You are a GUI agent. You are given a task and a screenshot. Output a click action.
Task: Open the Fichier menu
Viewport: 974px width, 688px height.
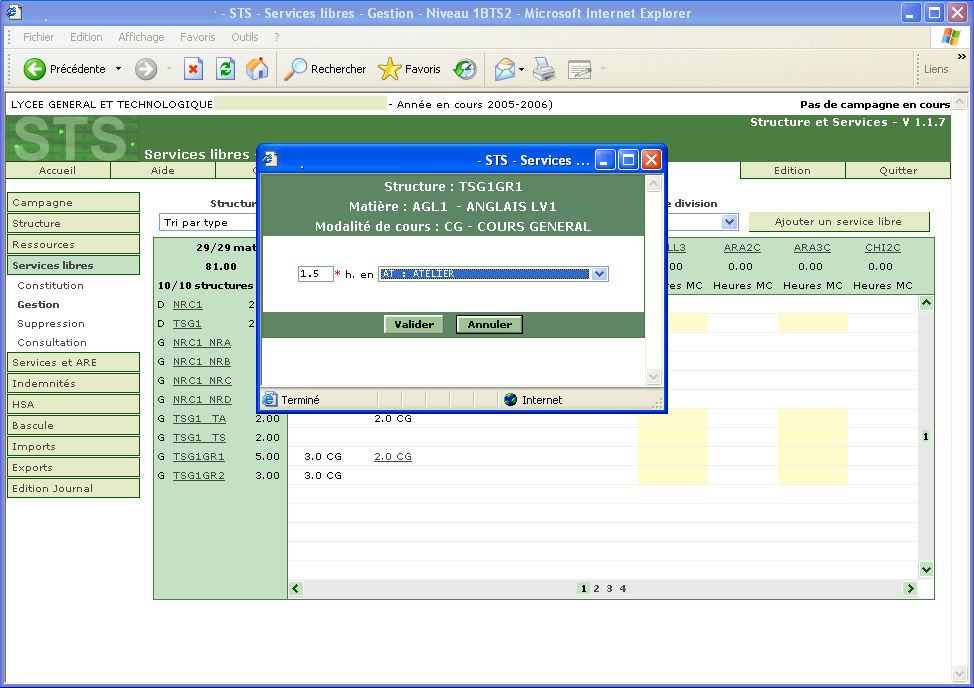coord(39,37)
